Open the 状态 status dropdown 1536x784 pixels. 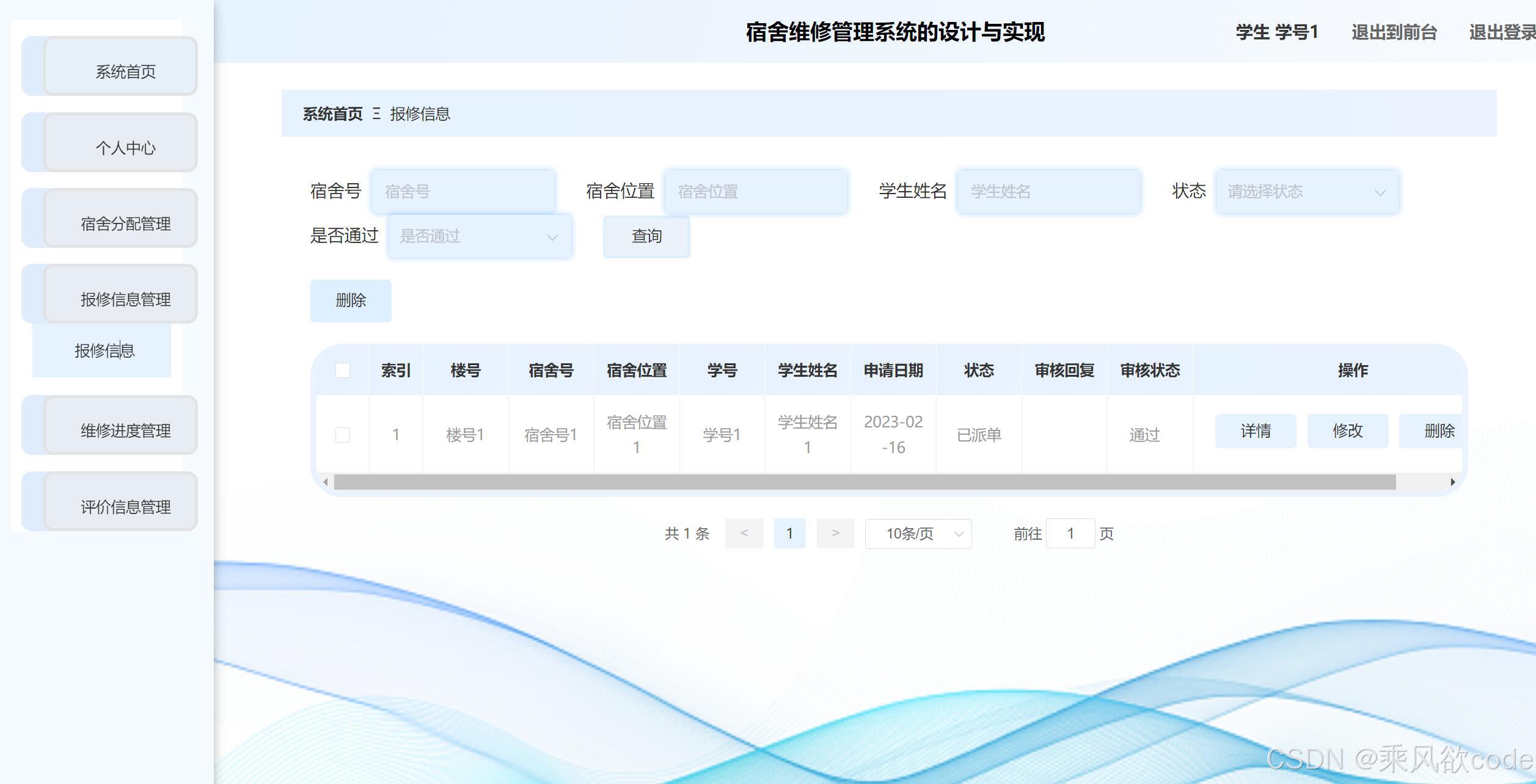tap(1306, 191)
